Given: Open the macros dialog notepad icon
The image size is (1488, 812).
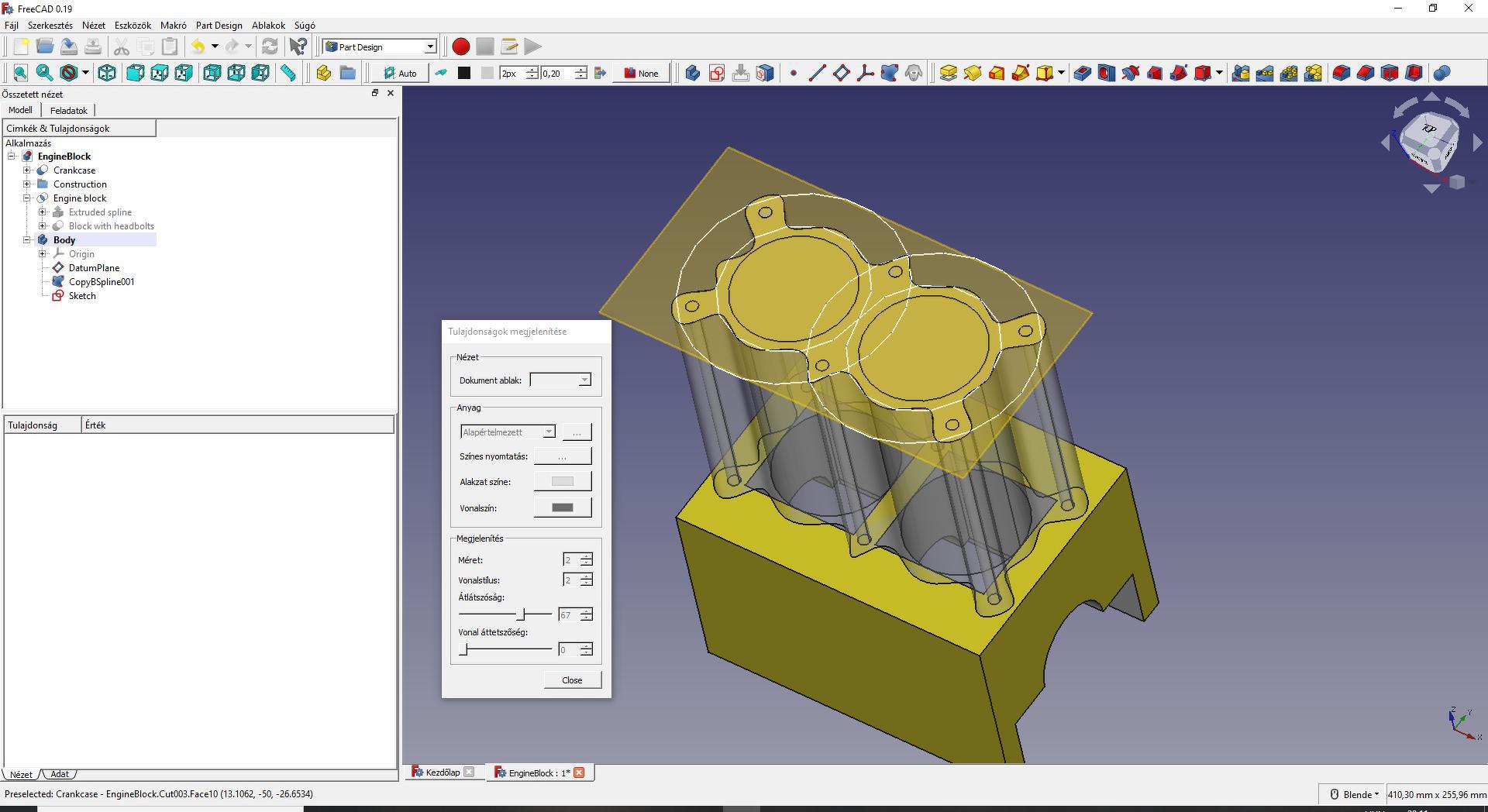Looking at the screenshot, I should [509, 46].
